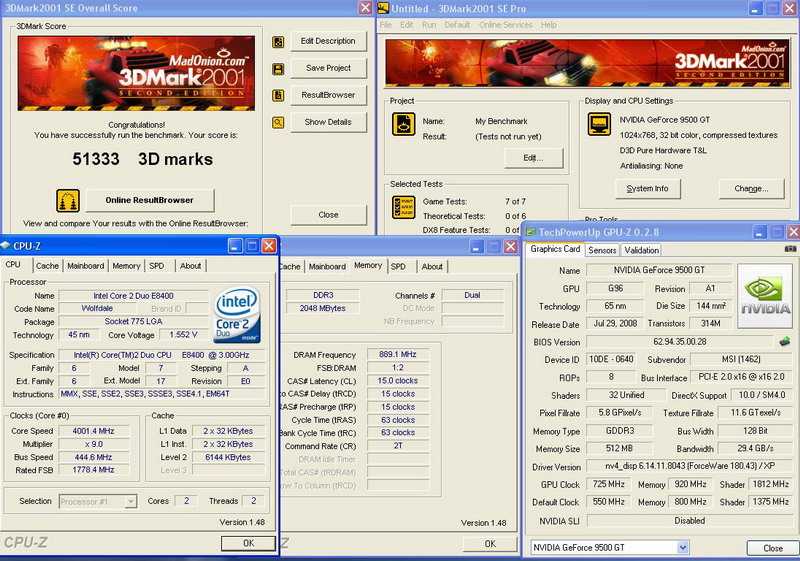Click the display monitor icon in Display settings

click(599, 124)
